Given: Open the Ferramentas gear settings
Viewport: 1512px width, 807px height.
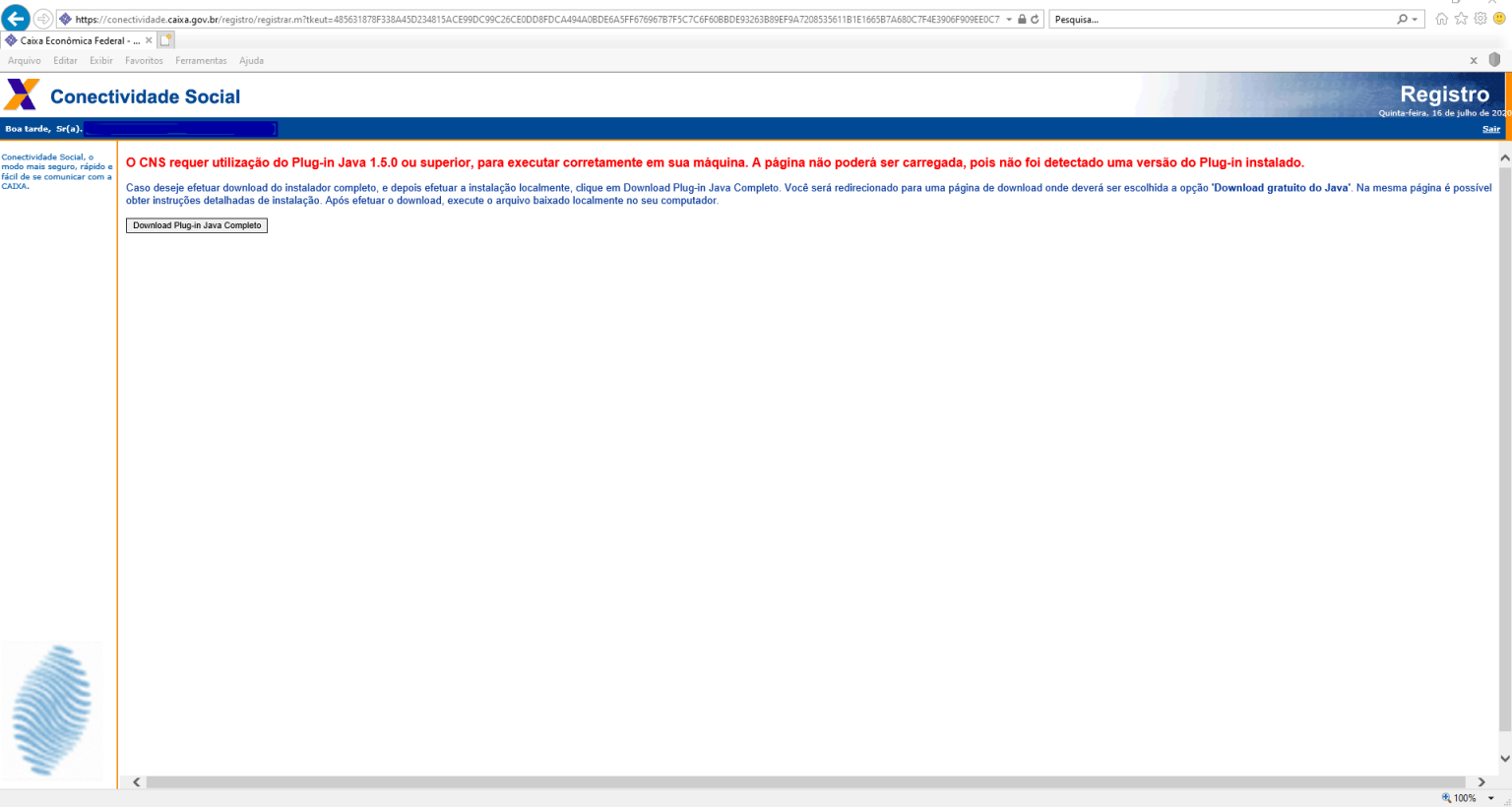Looking at the screenshot, I should pyautogui.click(x=1479, y=18).
